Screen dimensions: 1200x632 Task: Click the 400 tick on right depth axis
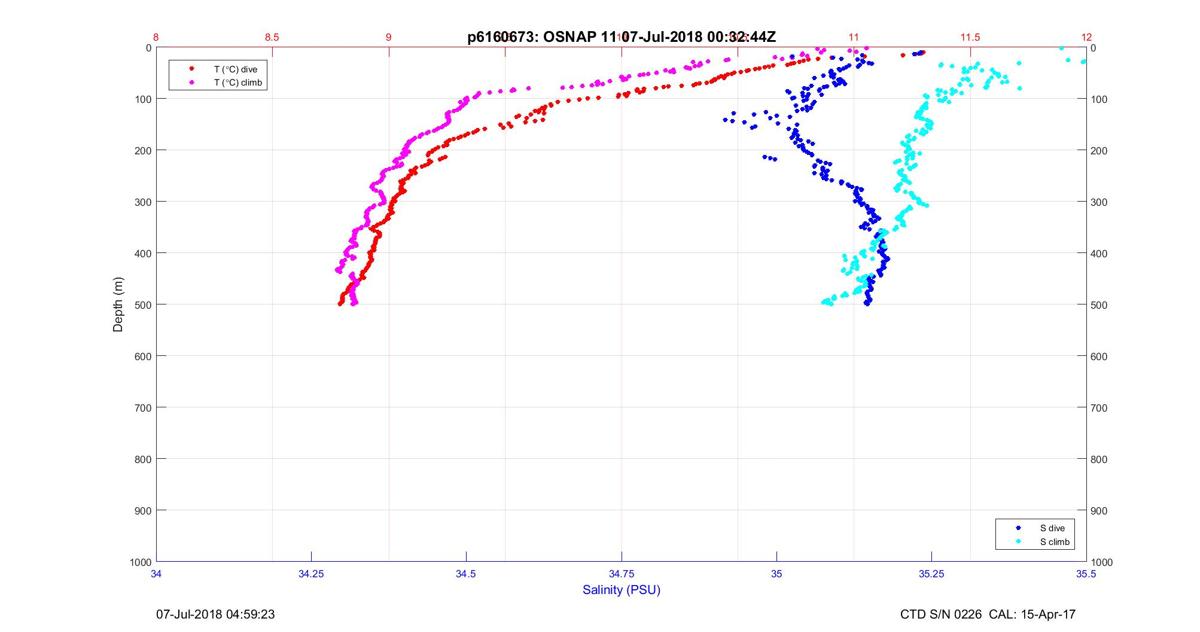coord(1099,254)
